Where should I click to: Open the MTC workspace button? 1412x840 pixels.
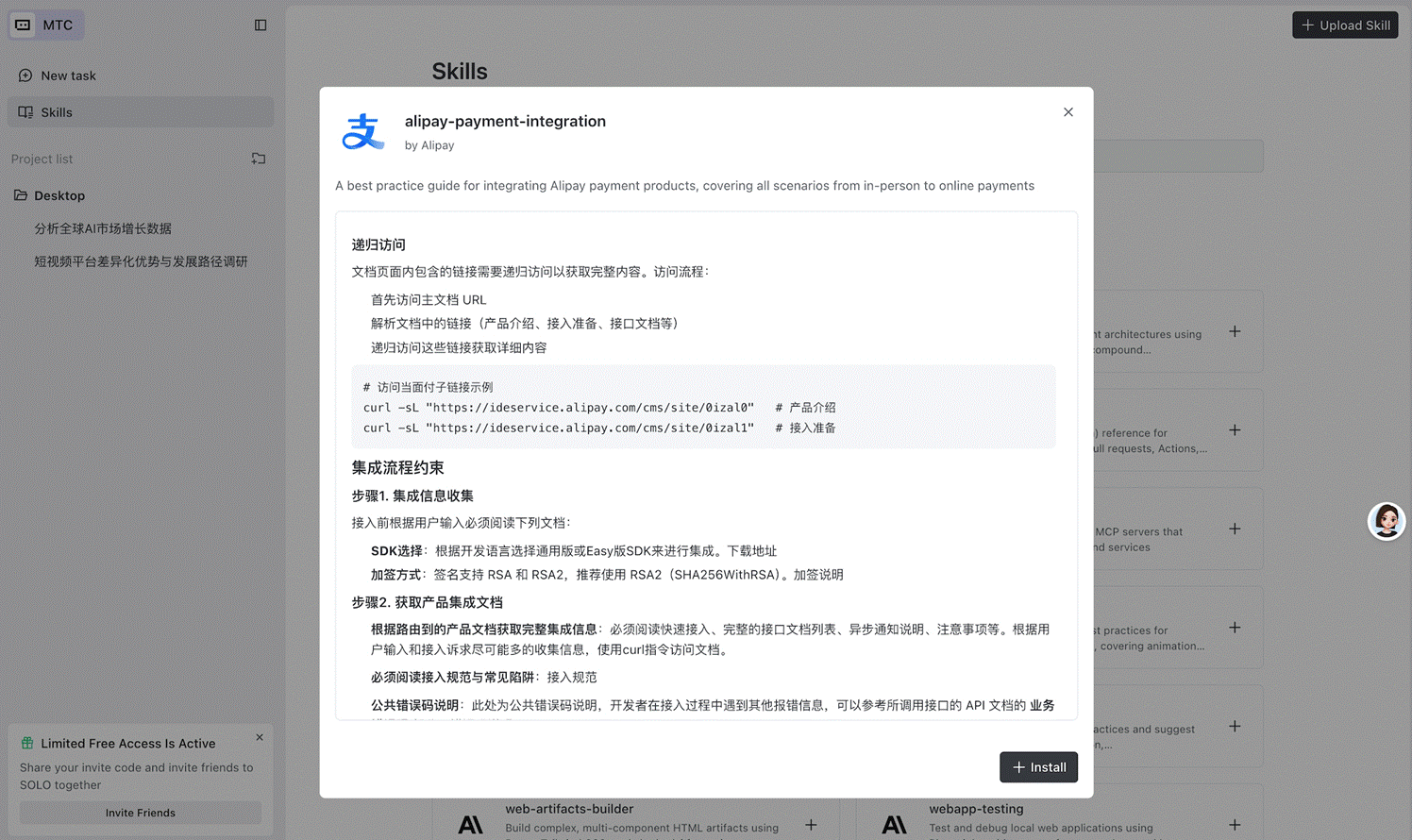46,25
